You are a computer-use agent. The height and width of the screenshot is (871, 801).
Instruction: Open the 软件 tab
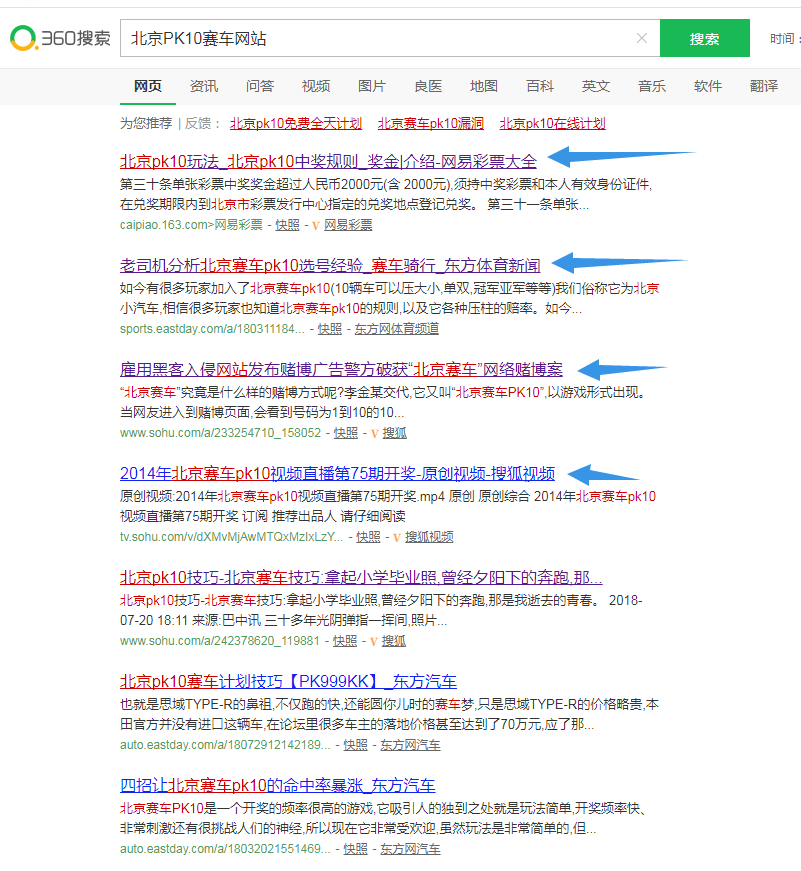pyautogui.click(x=708, y=86)
